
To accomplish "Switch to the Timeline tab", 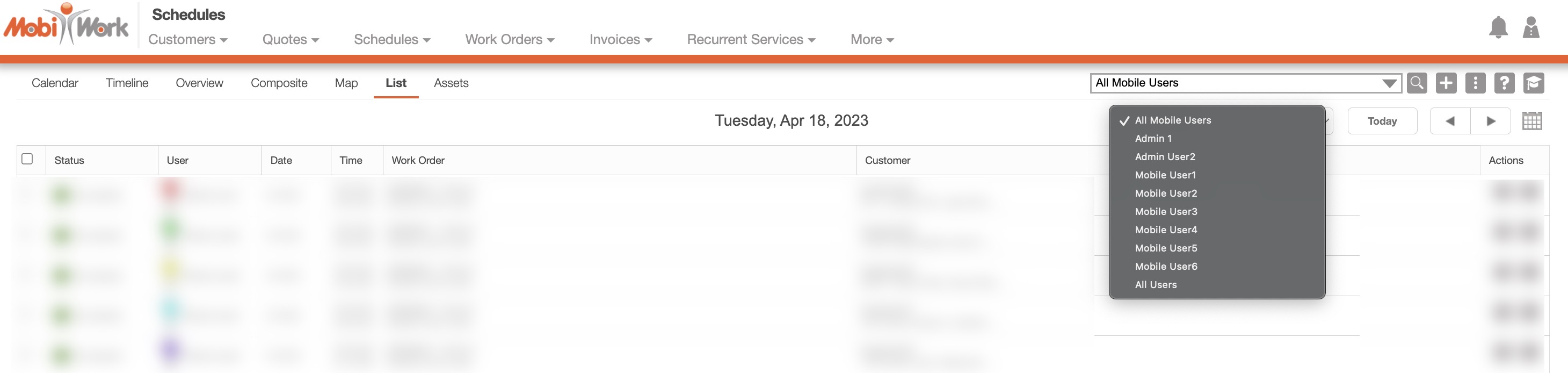I will click(x=127, y=83).
